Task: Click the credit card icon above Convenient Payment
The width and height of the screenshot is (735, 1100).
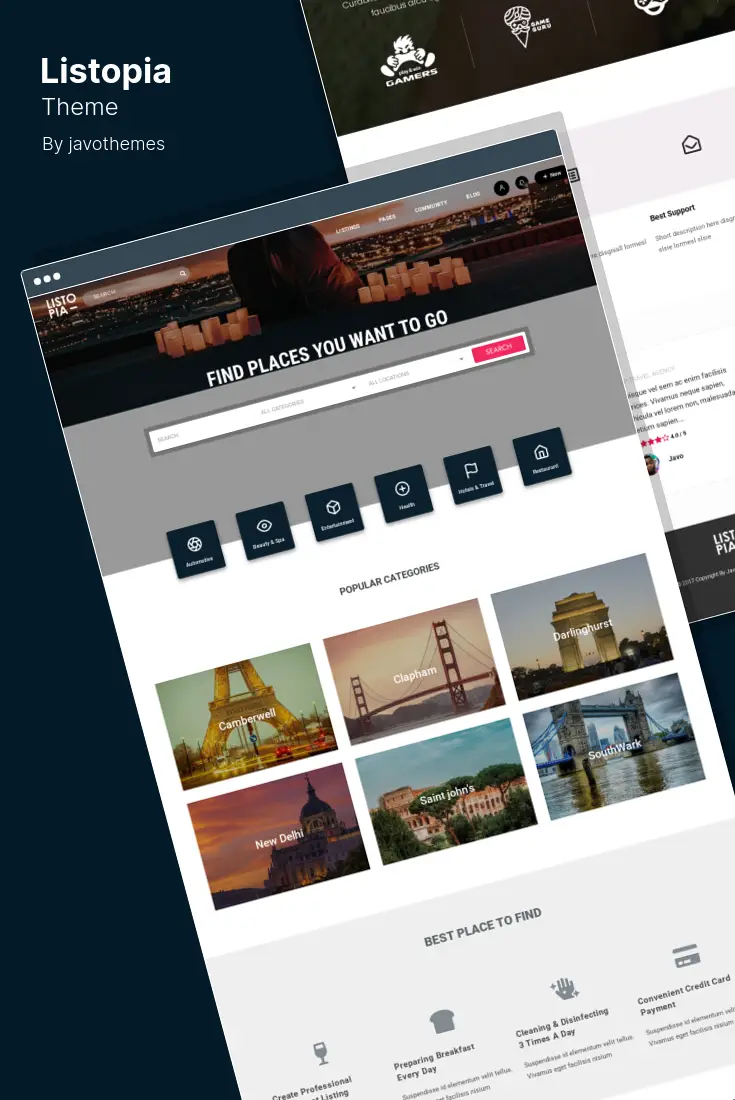Action: (x=686, y=955)
